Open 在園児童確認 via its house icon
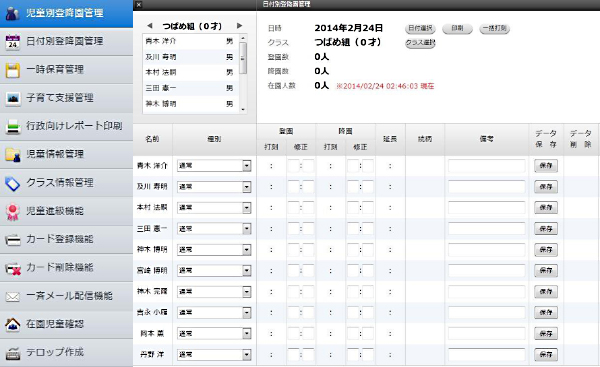This screenshot has width=600, height=367. pos(12,325)
